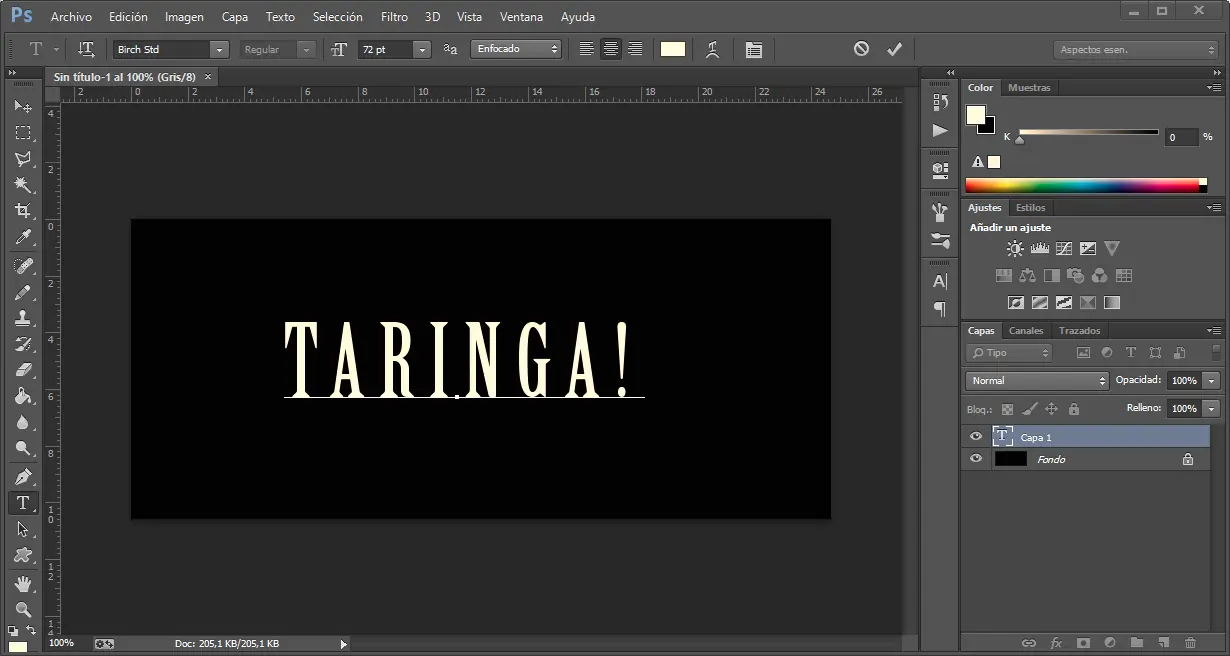Viewport: 1230px width, 656px height.
Task: Select the History Brush tool
Action: [x=23, y=344]
